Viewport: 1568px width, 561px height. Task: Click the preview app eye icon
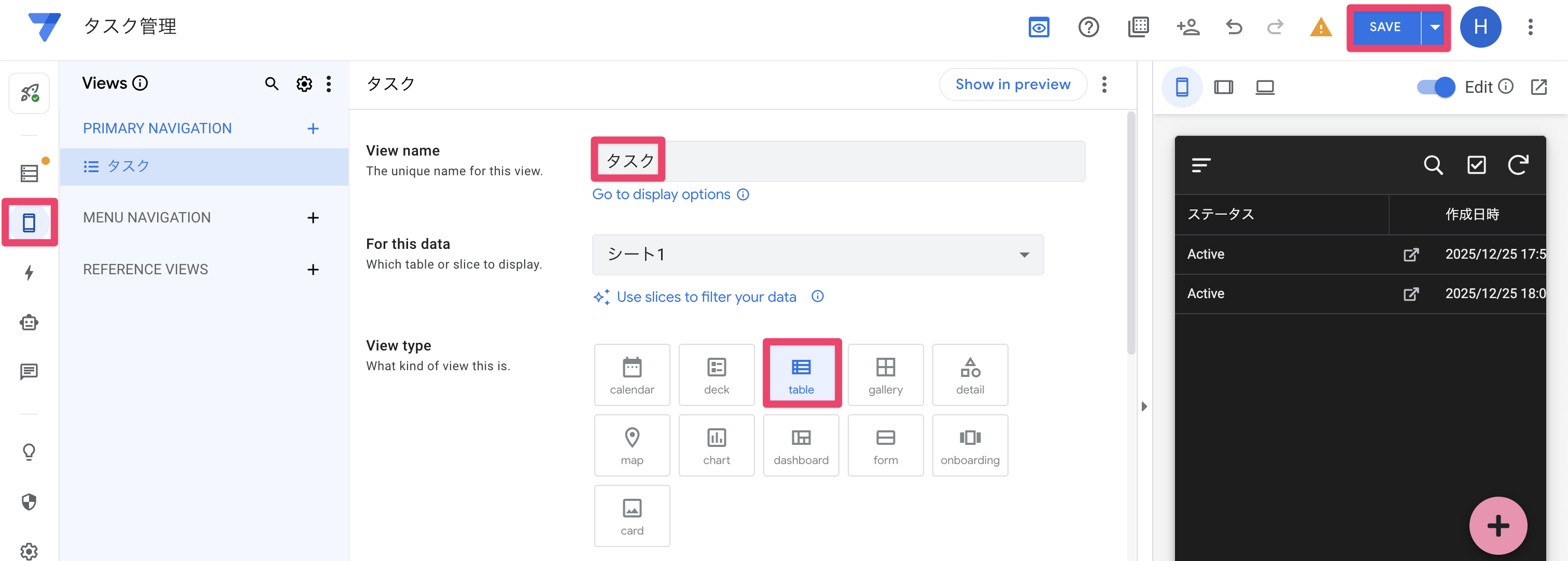pos(1039,27)
